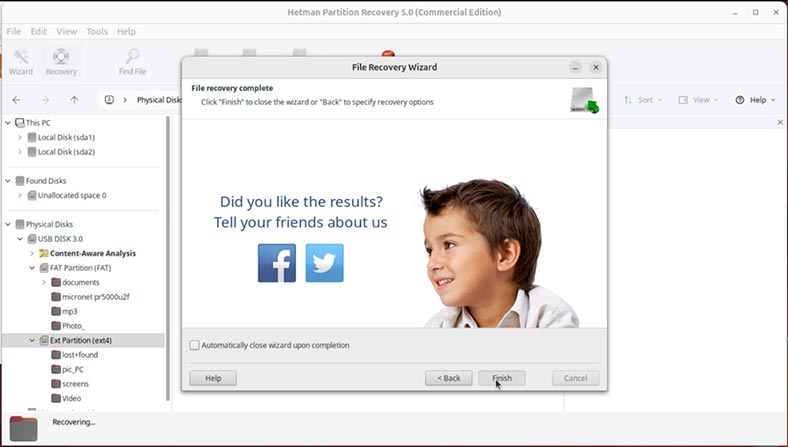
Task: Collapse the Found Disks group
Action: pyautogui.click(x=8, y=181)
